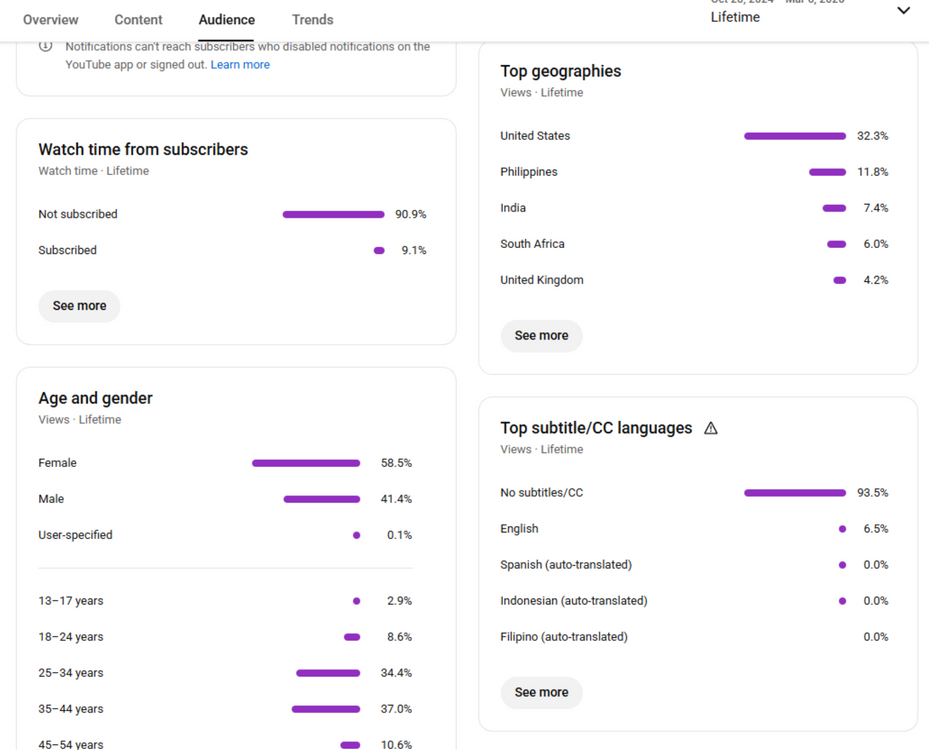
Task: Click See more in Top geographies card
Action: 541,336
